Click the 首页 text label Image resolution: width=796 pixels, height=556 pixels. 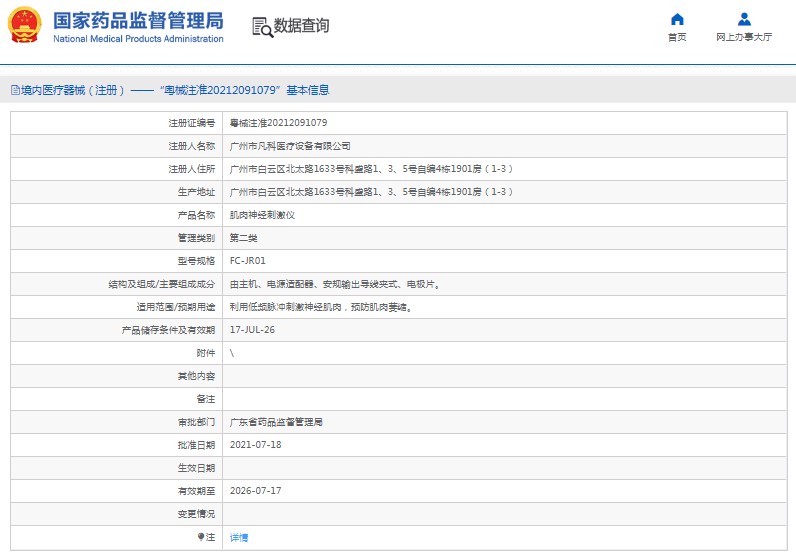coord(677,37)
